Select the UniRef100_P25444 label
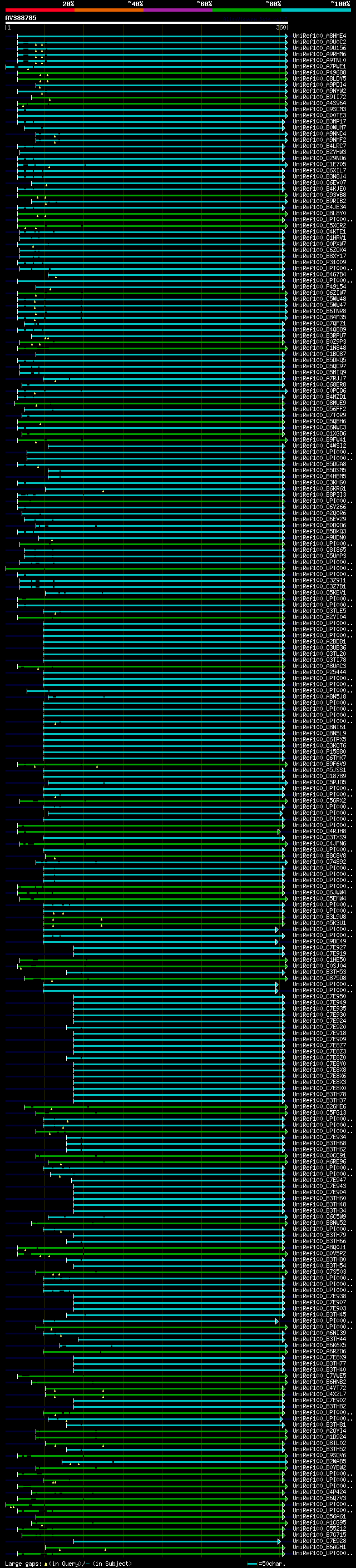This screenshot has width=356, height=1568. [319, 672]
